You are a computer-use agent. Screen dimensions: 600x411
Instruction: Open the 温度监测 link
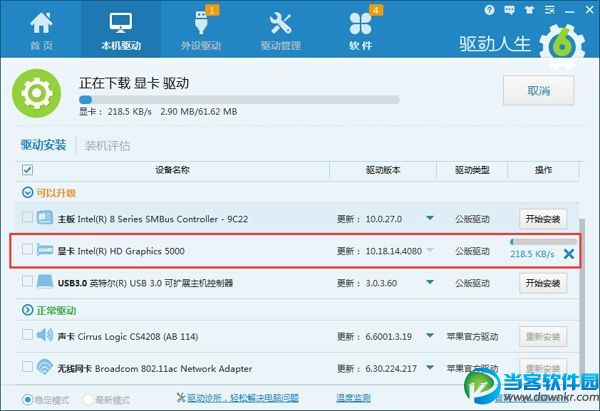tap(353, 398)
